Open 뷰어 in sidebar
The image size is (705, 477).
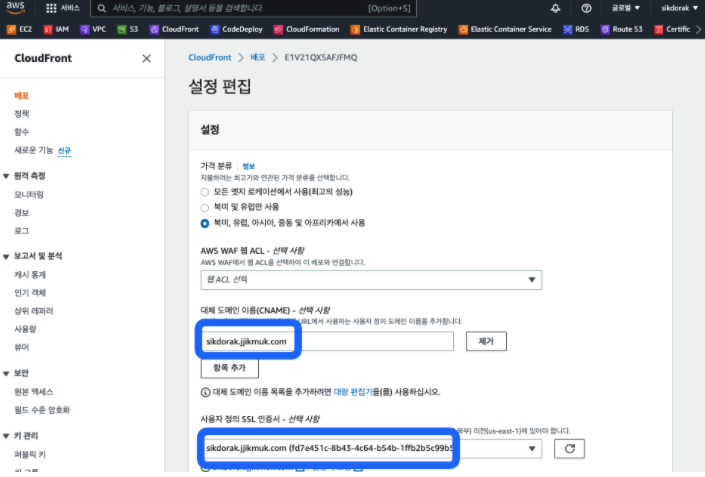click(22, 347)
